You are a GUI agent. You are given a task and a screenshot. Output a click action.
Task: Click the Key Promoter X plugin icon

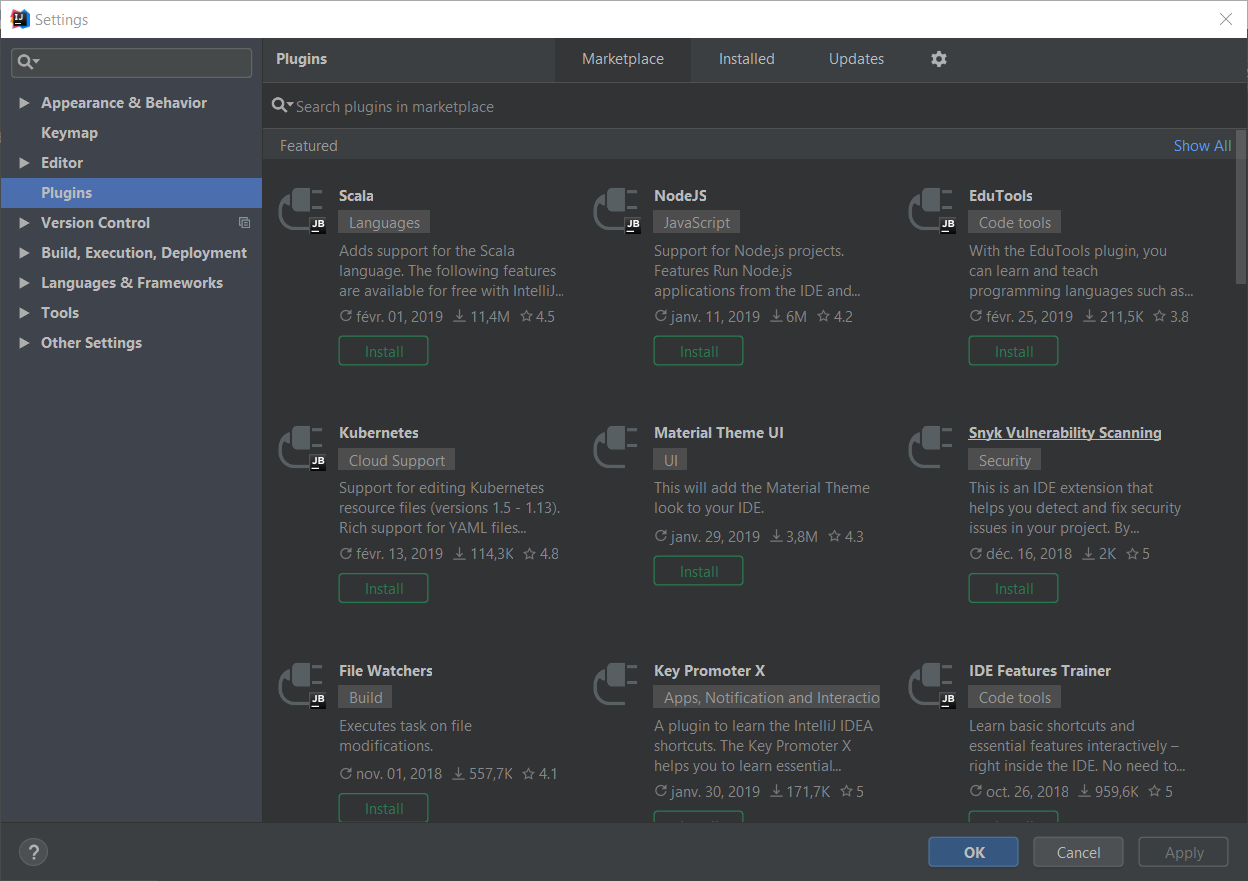[617, 686]
